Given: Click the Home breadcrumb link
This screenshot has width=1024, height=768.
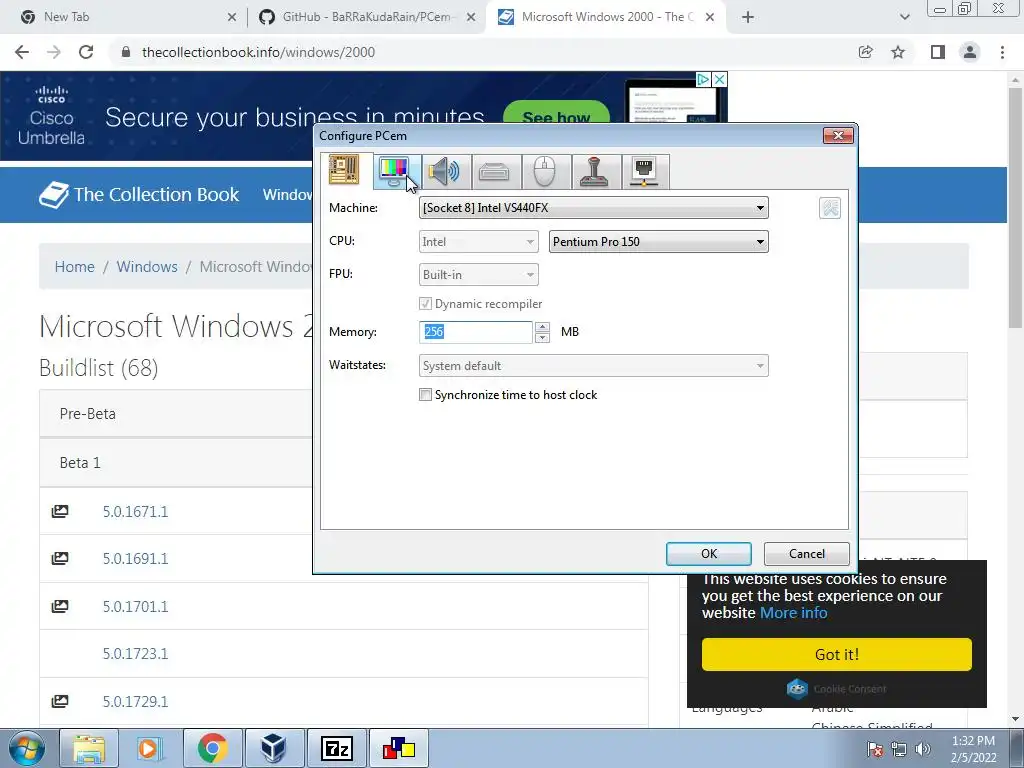Looking at the screenshot, I should point(74,266).
